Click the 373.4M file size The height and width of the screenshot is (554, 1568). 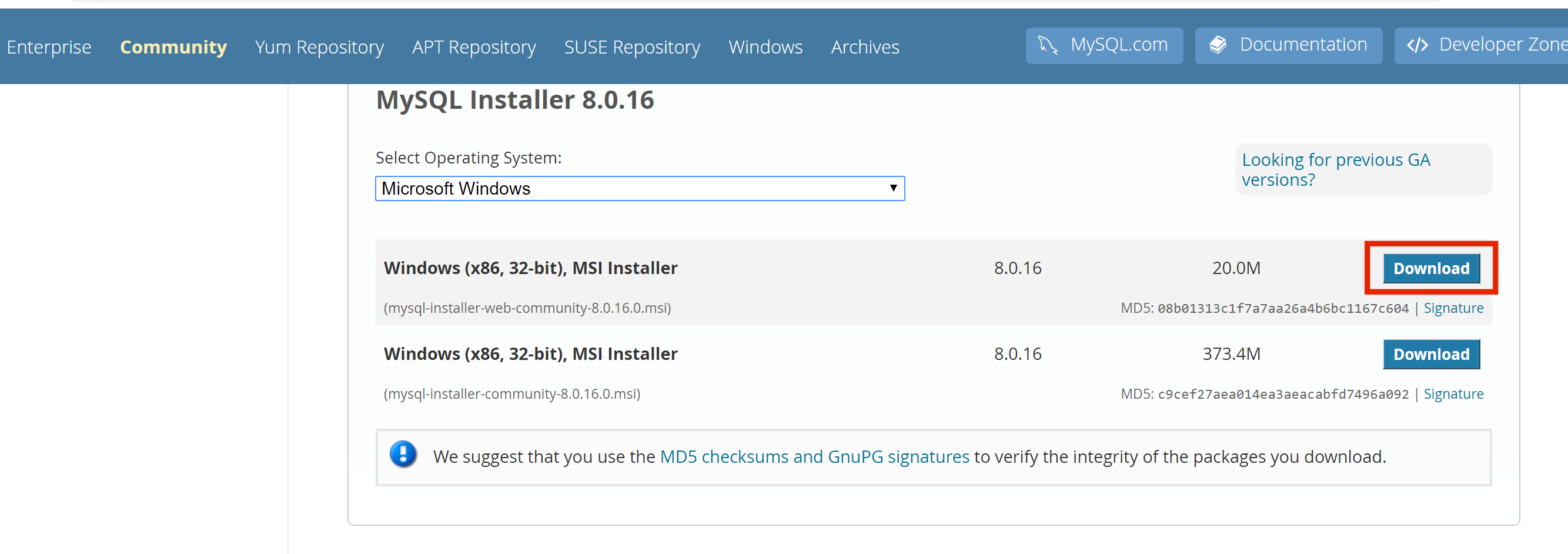point(1231,353)
